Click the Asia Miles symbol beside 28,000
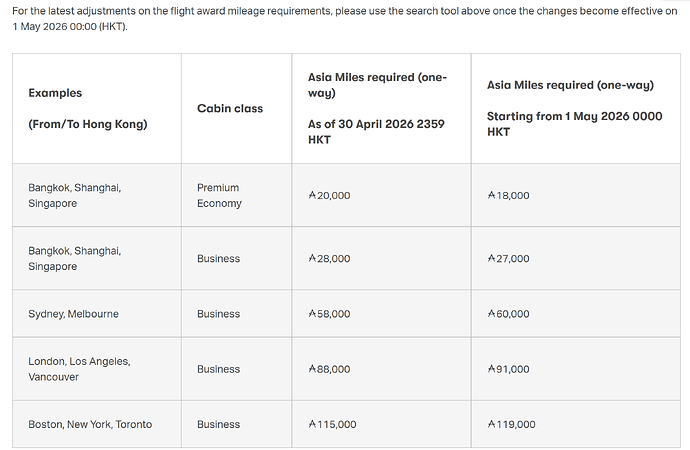This screenshot has width=690, height=450. click(x=312, y=259)
